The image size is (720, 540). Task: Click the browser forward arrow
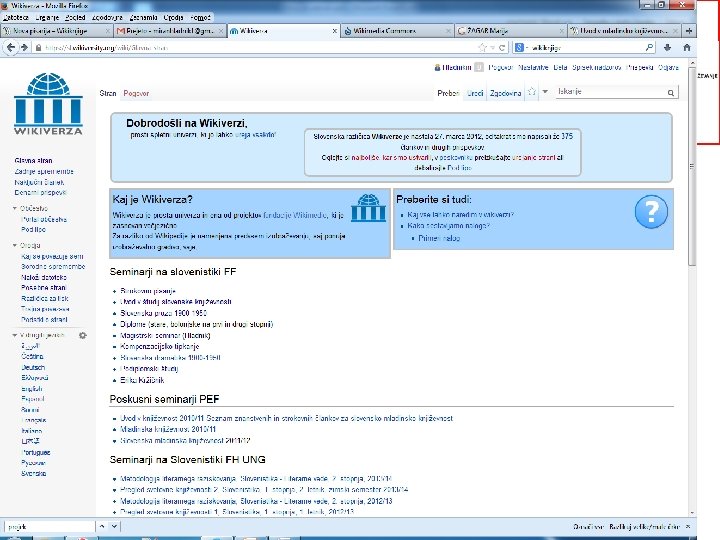[24, 47]
